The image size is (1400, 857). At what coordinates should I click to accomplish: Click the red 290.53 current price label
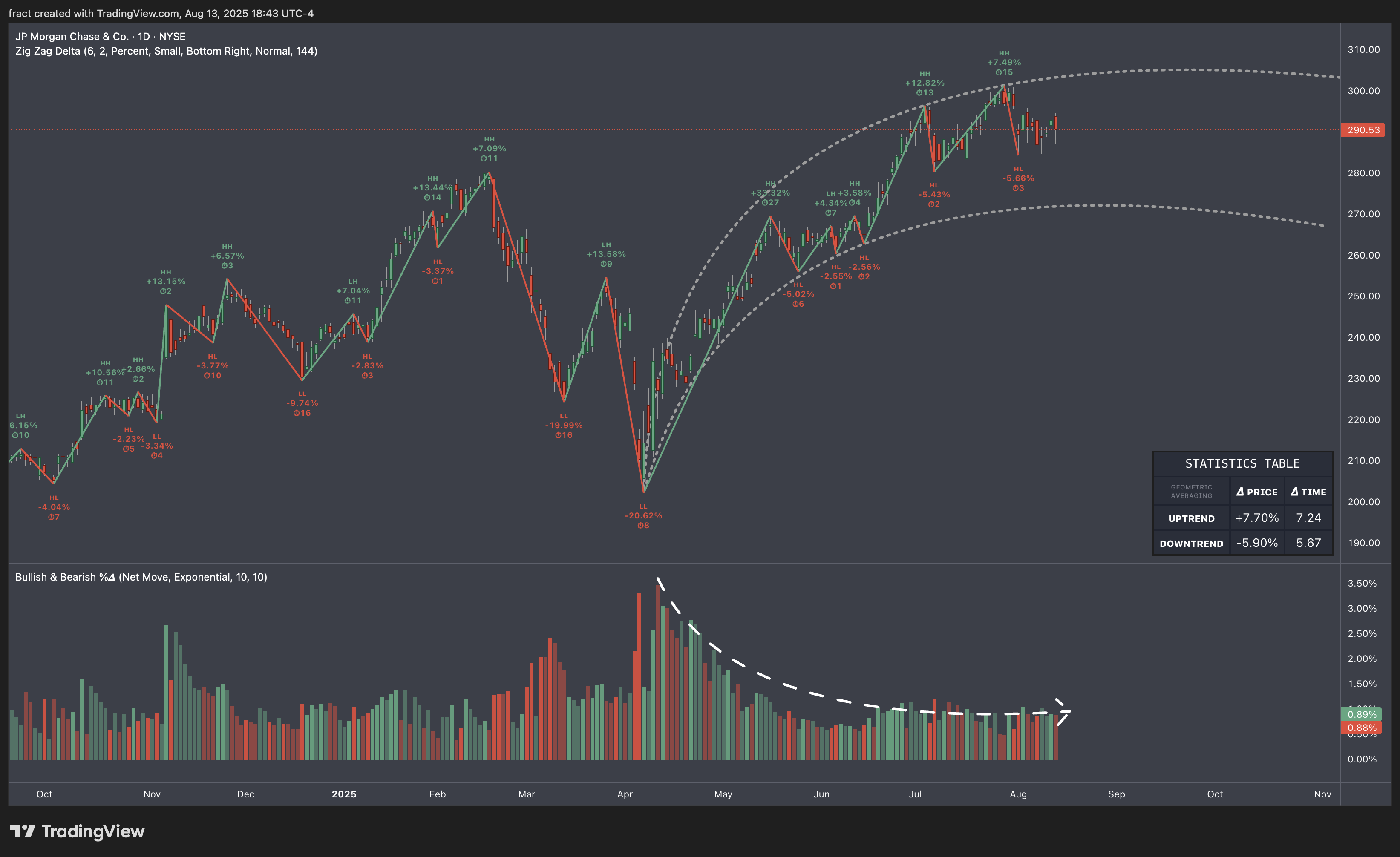coord(1363,130)
